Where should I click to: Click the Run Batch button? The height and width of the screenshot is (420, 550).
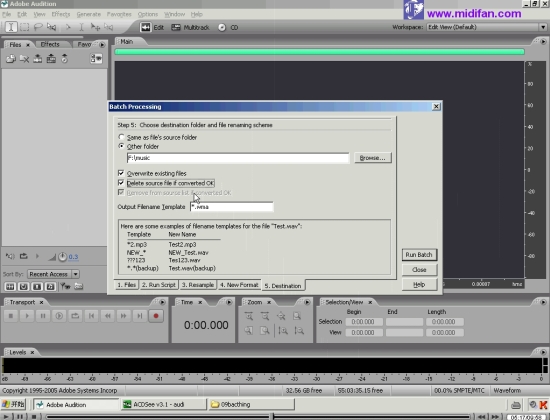tap(419, 255)
